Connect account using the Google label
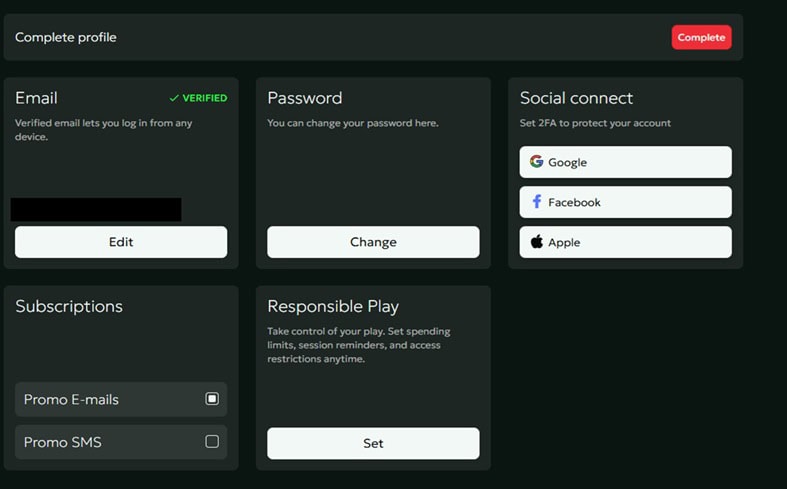 [567, 162]
